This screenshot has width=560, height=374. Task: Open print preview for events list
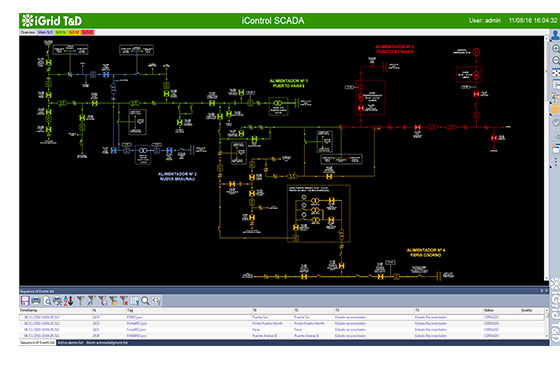tap(47, 301)
